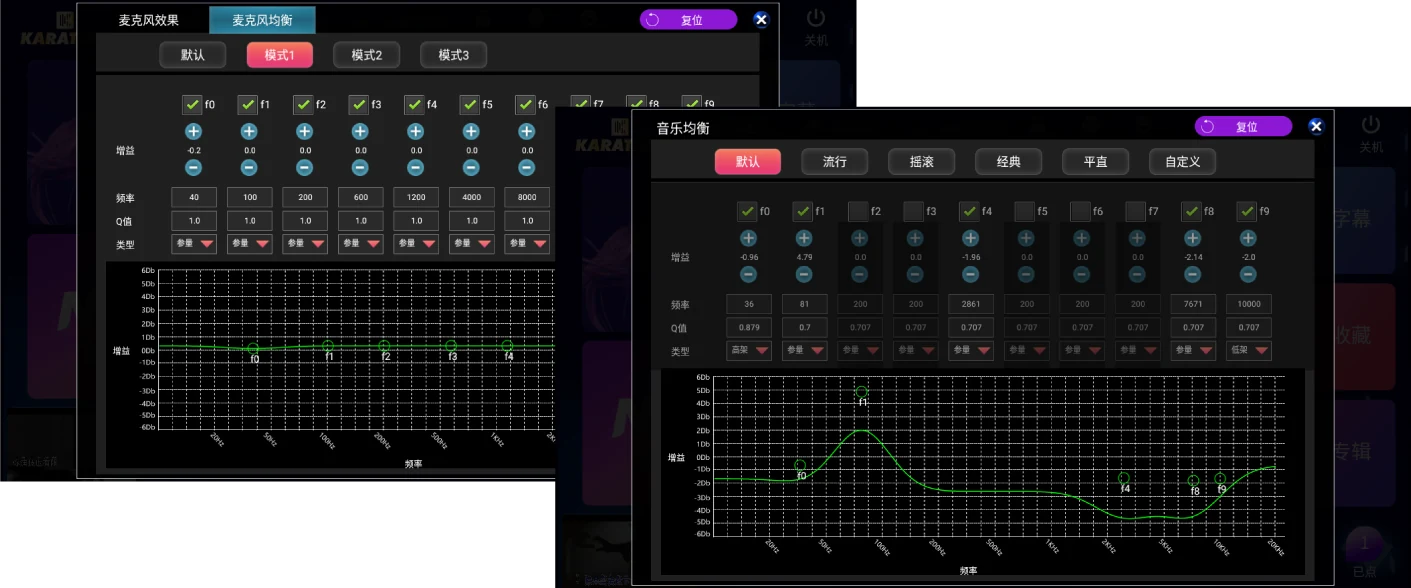Decrease f6 gain in 麦克风均衡 window
The width and height of the screenshot is (1411, 588).
[x=527, y=167]
